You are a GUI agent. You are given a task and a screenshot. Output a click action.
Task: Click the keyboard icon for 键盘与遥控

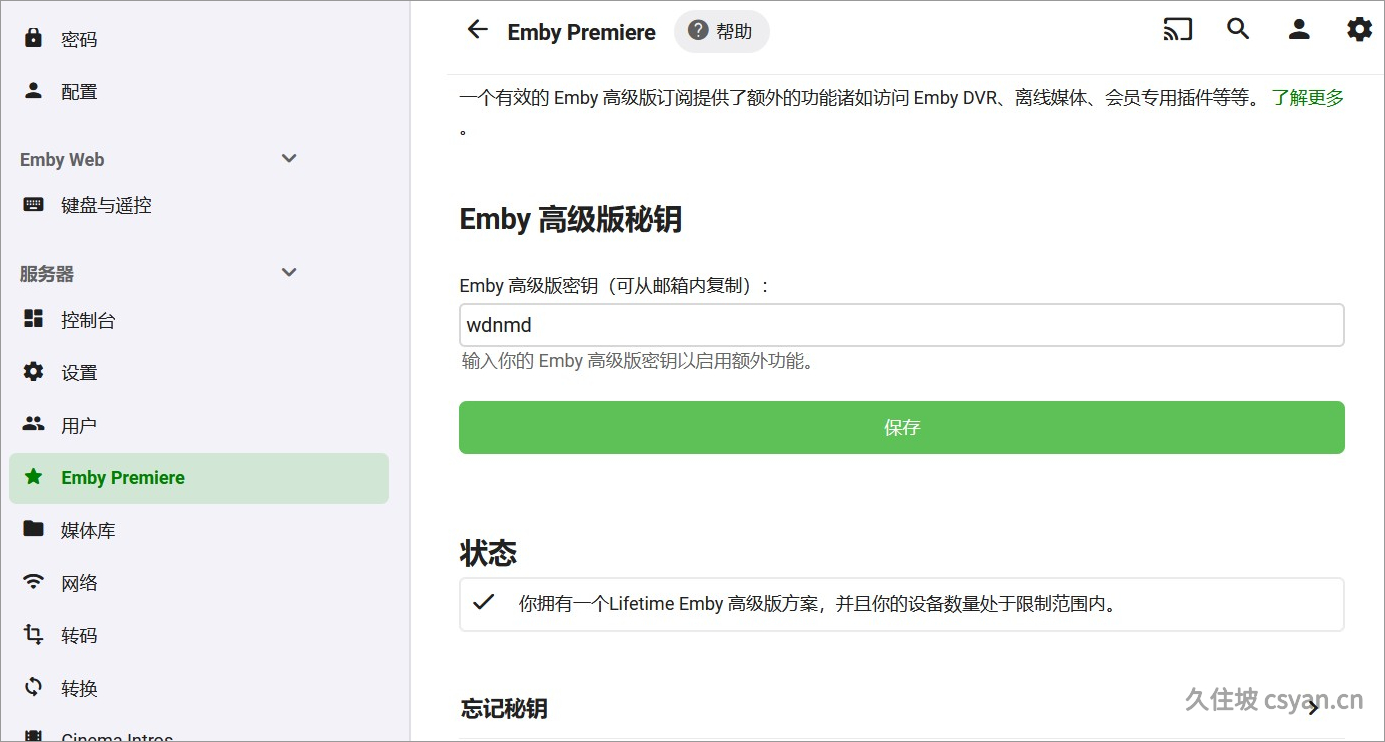(34, 204)
